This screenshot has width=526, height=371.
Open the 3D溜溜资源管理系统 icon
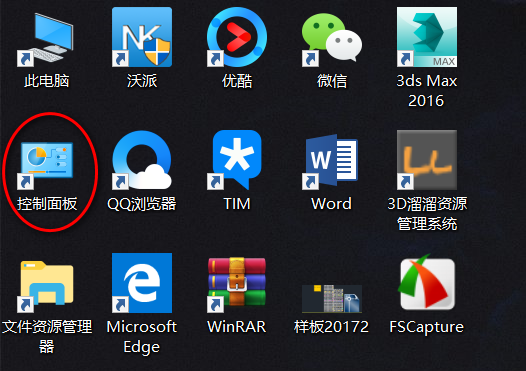[x=427, y=160]
